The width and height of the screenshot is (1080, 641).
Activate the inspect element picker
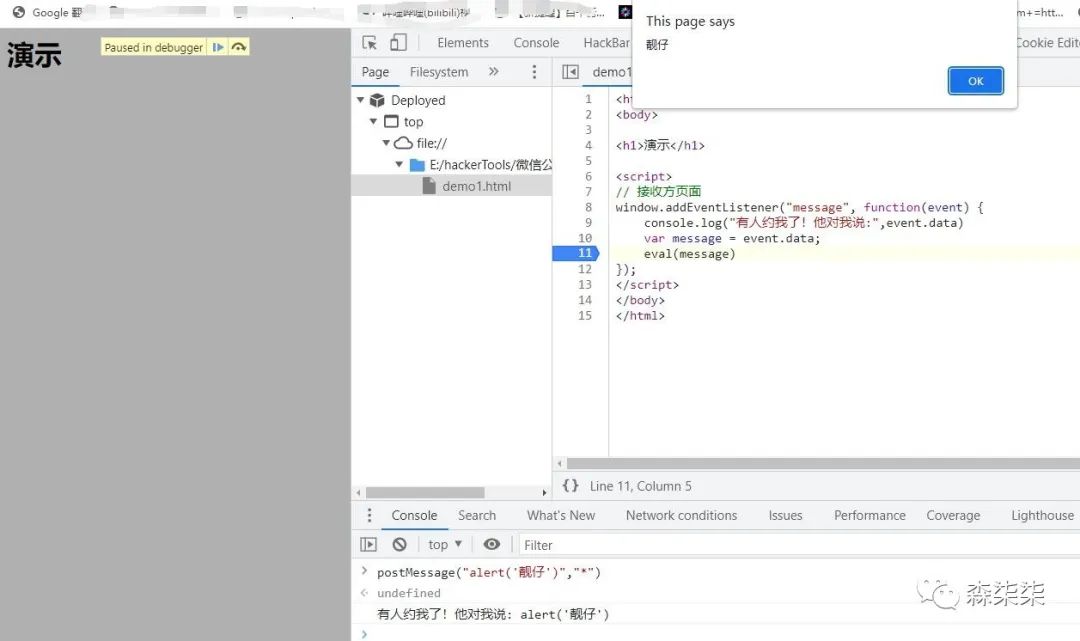point(370,43)
